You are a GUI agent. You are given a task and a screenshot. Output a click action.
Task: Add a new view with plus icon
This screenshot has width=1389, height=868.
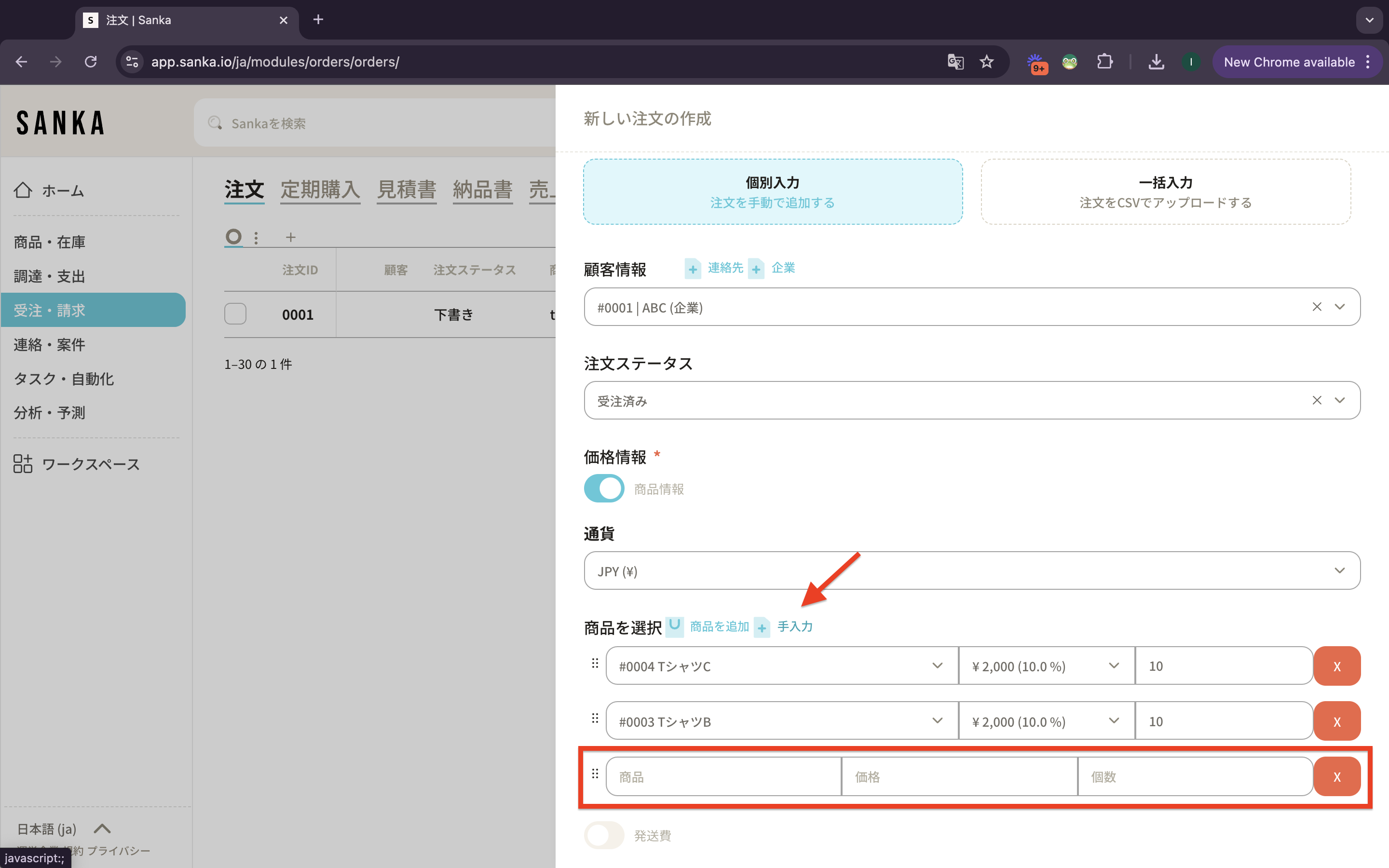290,237
